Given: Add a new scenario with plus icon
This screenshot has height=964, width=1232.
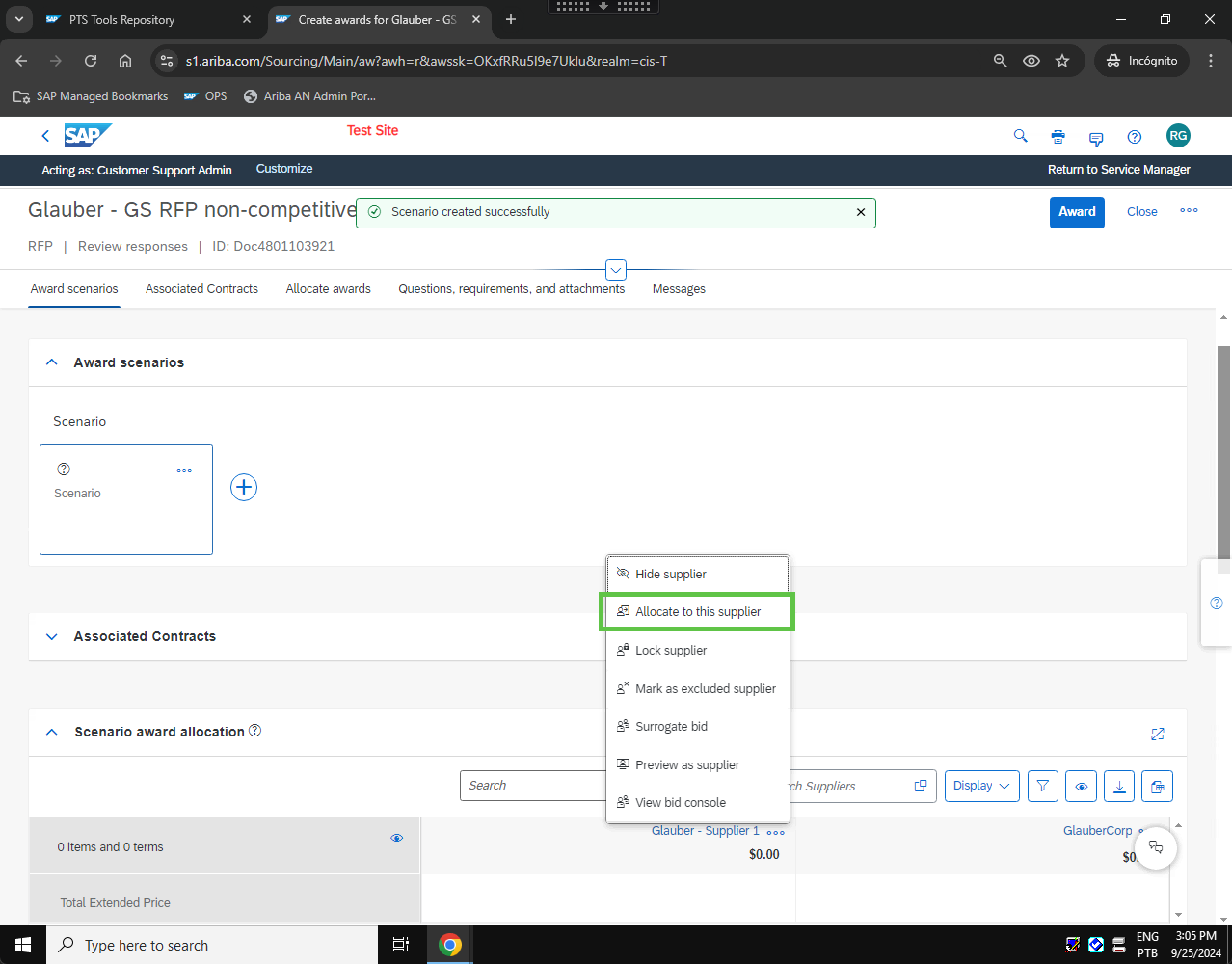Looking at the screenshot, I should point(244,487).
